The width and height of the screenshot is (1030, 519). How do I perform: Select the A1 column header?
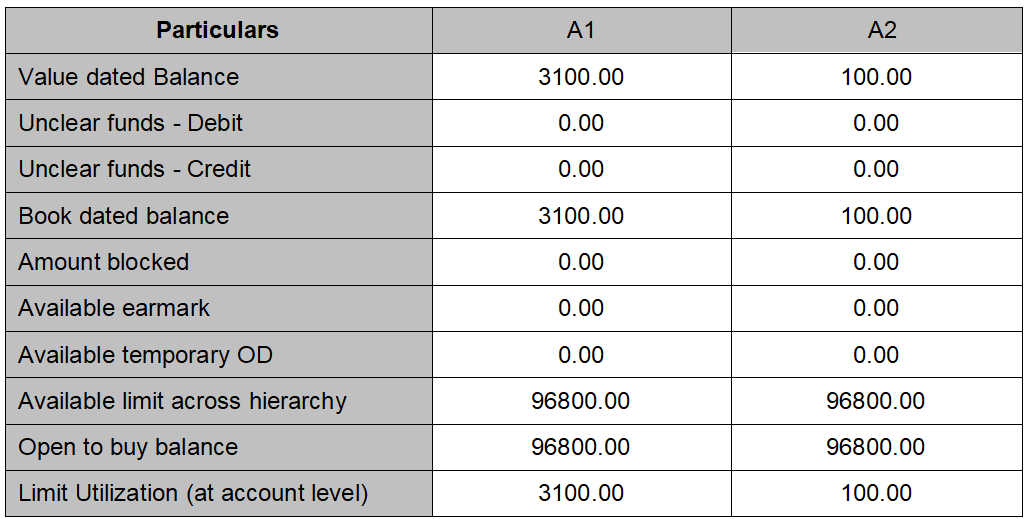pyautogui.click(x=581, y=30)
